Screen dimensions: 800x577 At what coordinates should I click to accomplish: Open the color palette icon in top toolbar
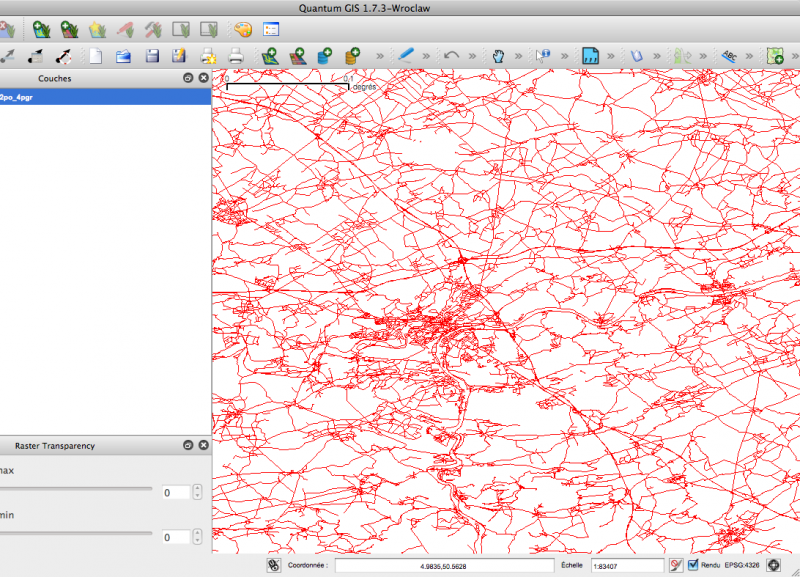(240, 29)
